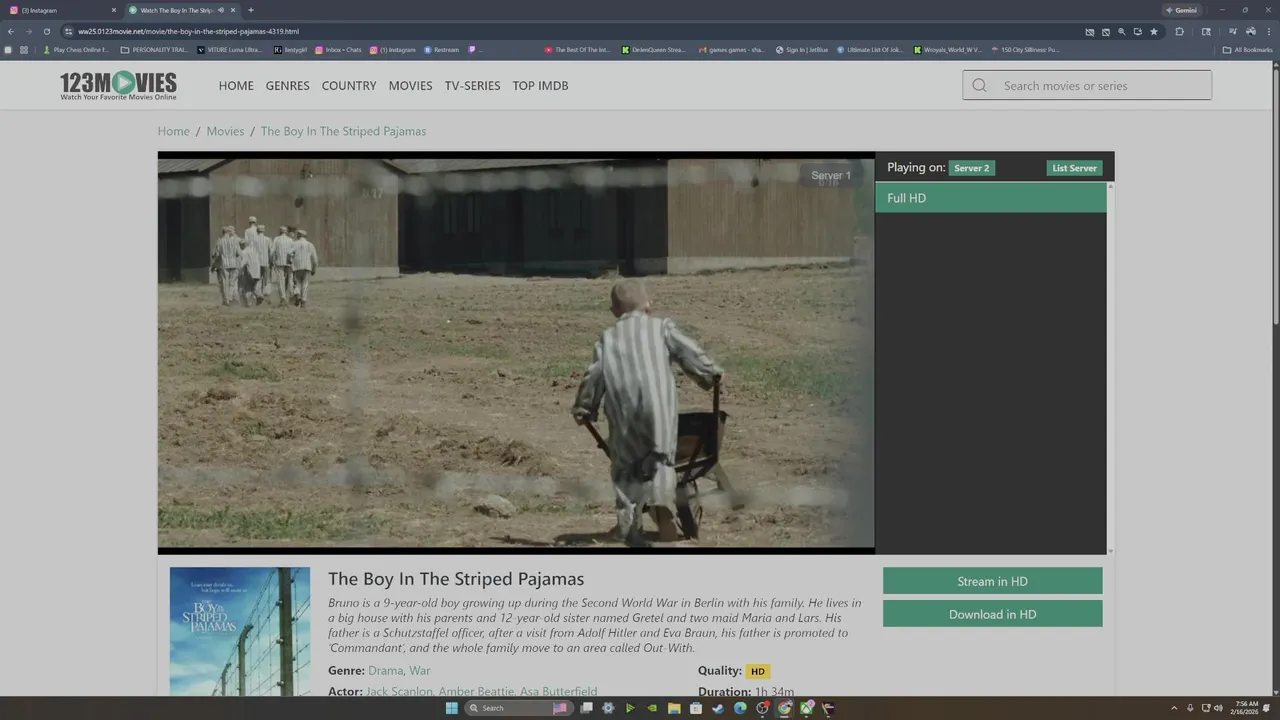The width and height of the screenshot is (1280, 720).
Task: Close the Instagram tab
Action: [x=113, y=10]
